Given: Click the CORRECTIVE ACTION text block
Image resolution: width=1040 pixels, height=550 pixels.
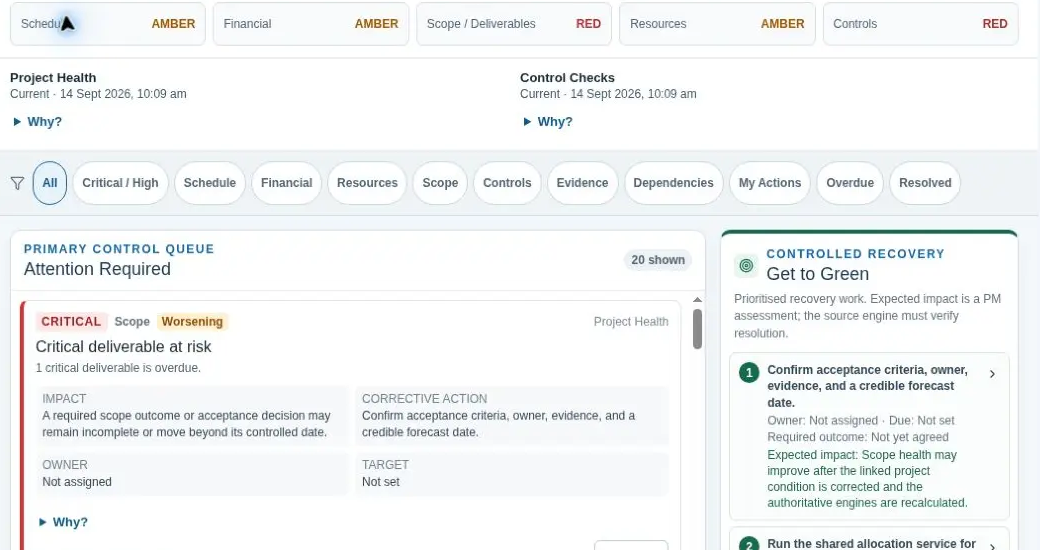Looking at the screenshot, I should 512,416.
